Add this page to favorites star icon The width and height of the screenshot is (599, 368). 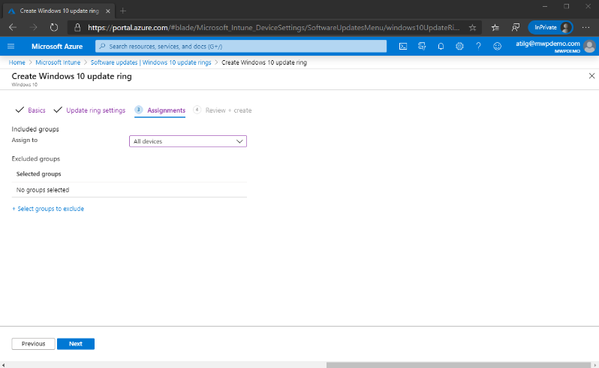(473, 28)
